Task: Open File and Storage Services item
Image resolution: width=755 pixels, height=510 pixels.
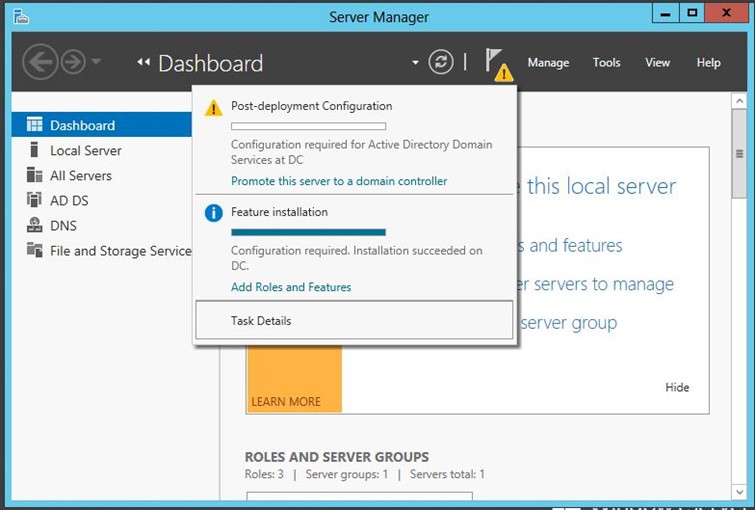Action: coord(102,250)
